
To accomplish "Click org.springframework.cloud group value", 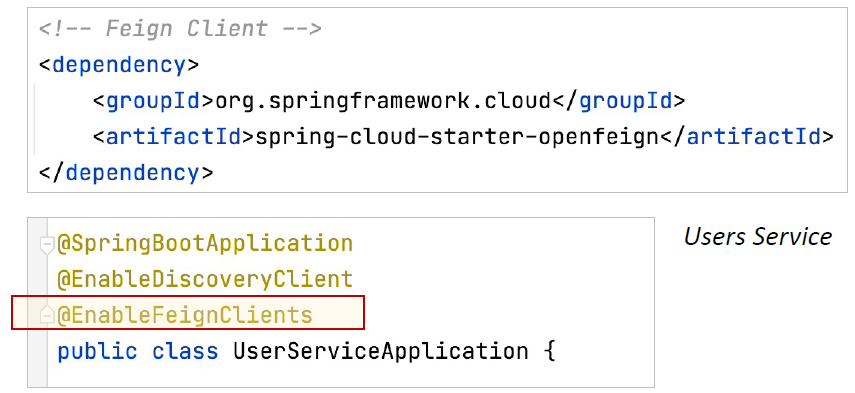I will coord(383,101).
